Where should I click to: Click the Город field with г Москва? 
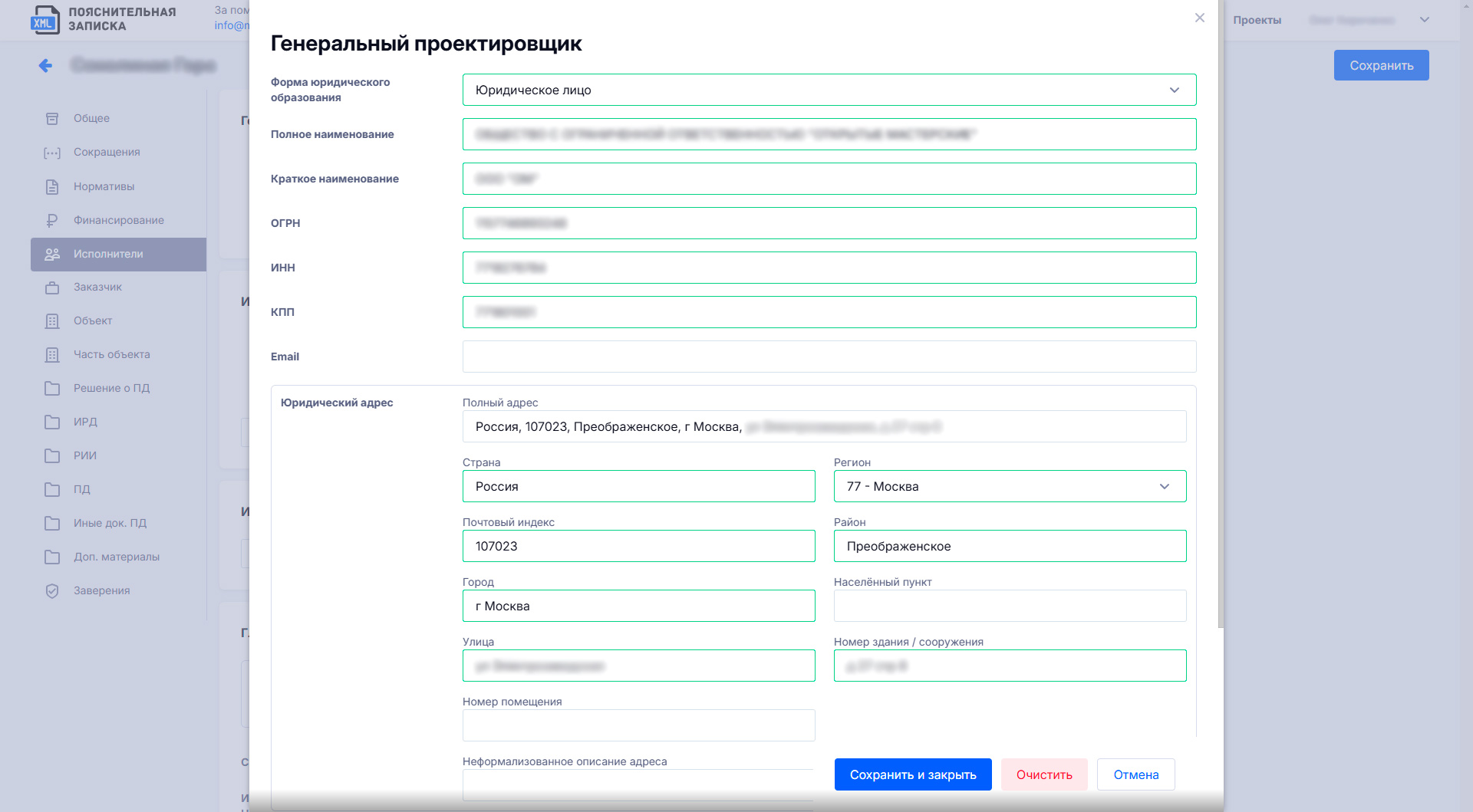[x=639, y=606]
